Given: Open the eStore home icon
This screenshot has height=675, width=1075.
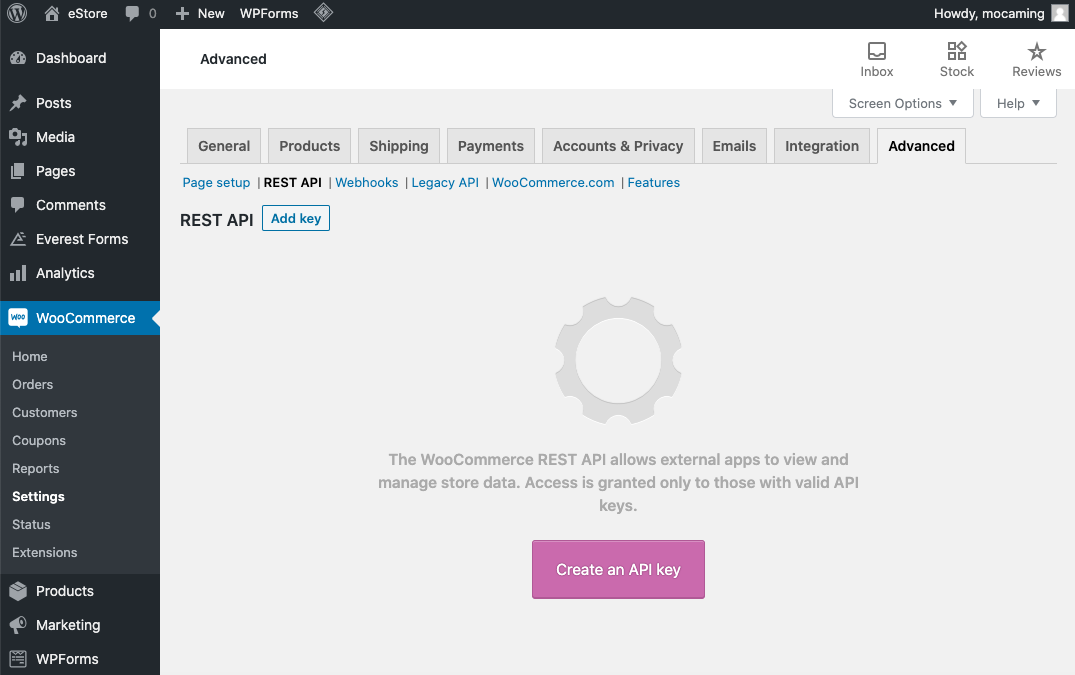Looking at the screenshot, I should tap(51, 13).
